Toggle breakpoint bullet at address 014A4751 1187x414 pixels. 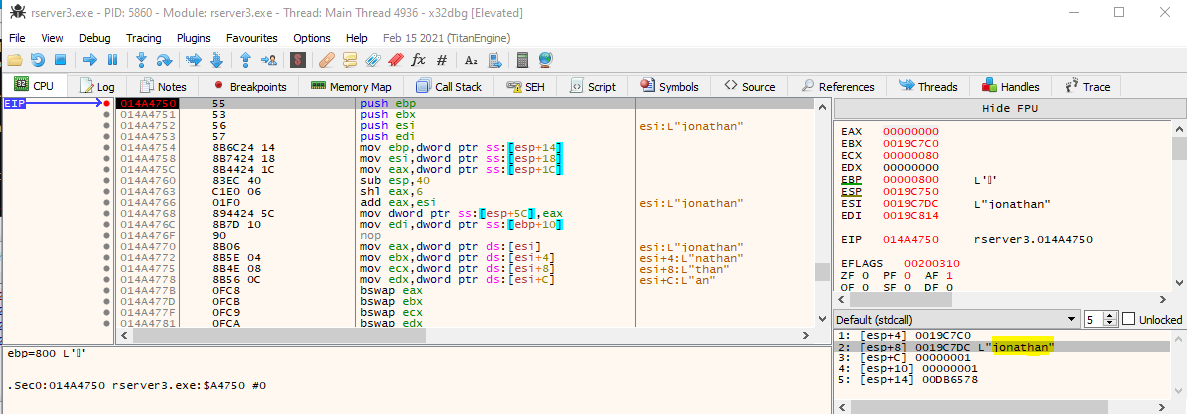point(107,114)
